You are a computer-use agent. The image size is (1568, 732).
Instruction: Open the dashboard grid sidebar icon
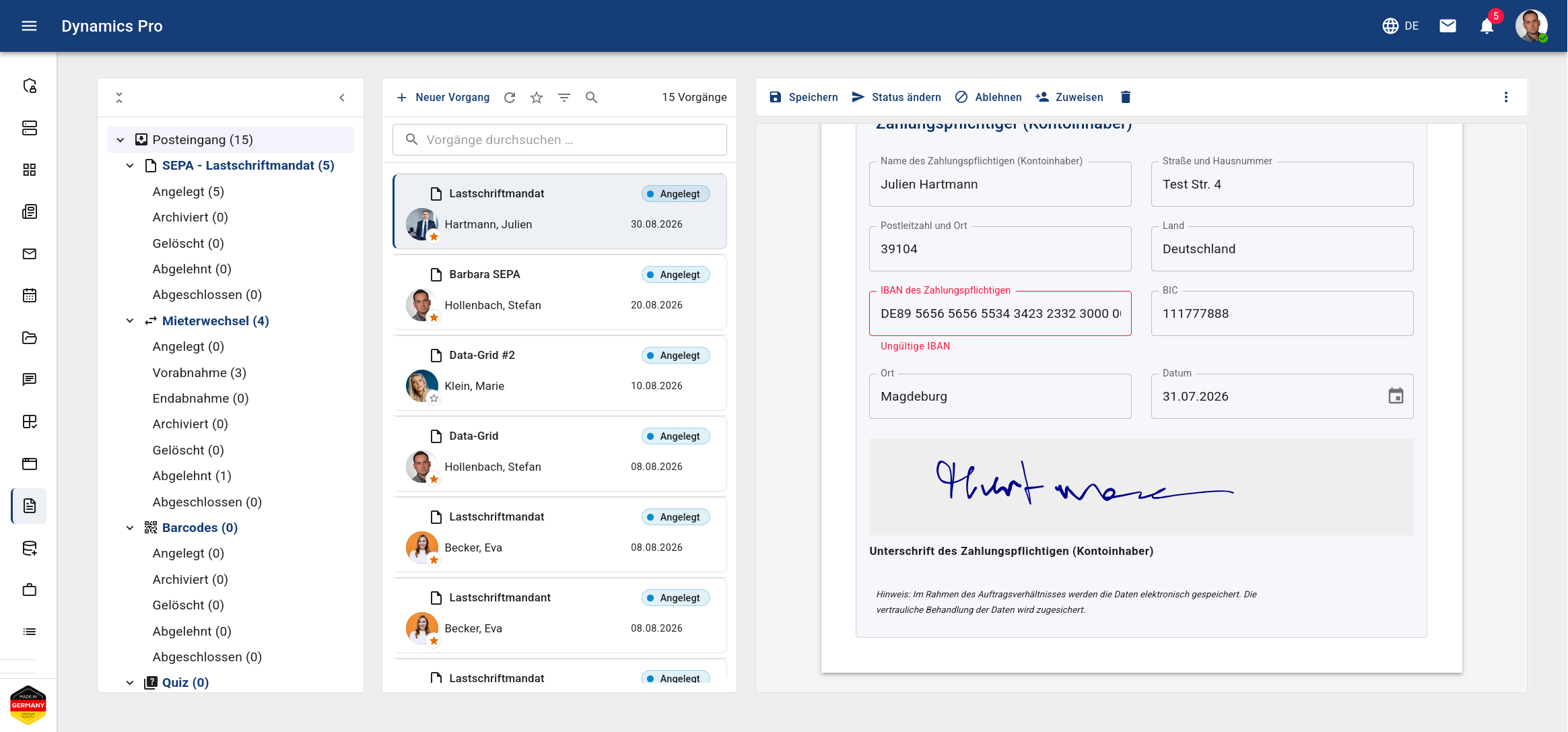point(29,170)
